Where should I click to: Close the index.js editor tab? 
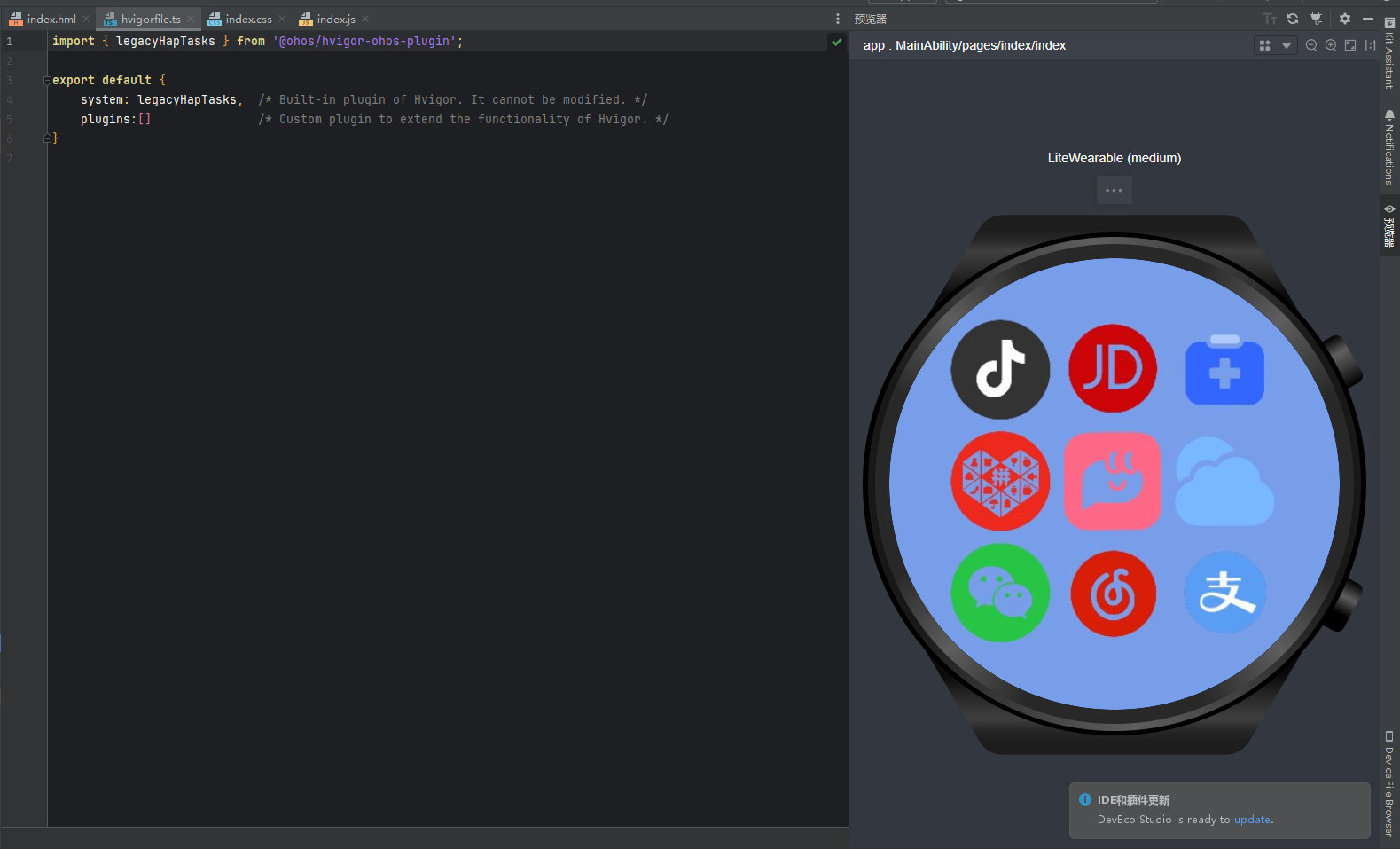click(x=365, y=19)
